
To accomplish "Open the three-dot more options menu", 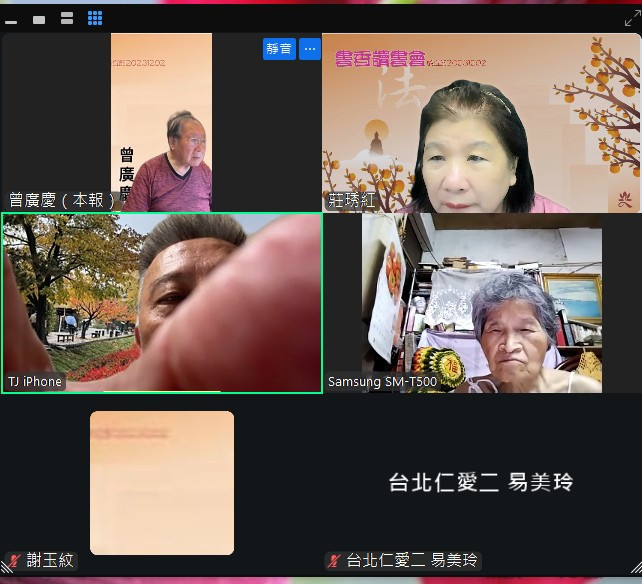I will pyautogui.click(x=309, y=48).
